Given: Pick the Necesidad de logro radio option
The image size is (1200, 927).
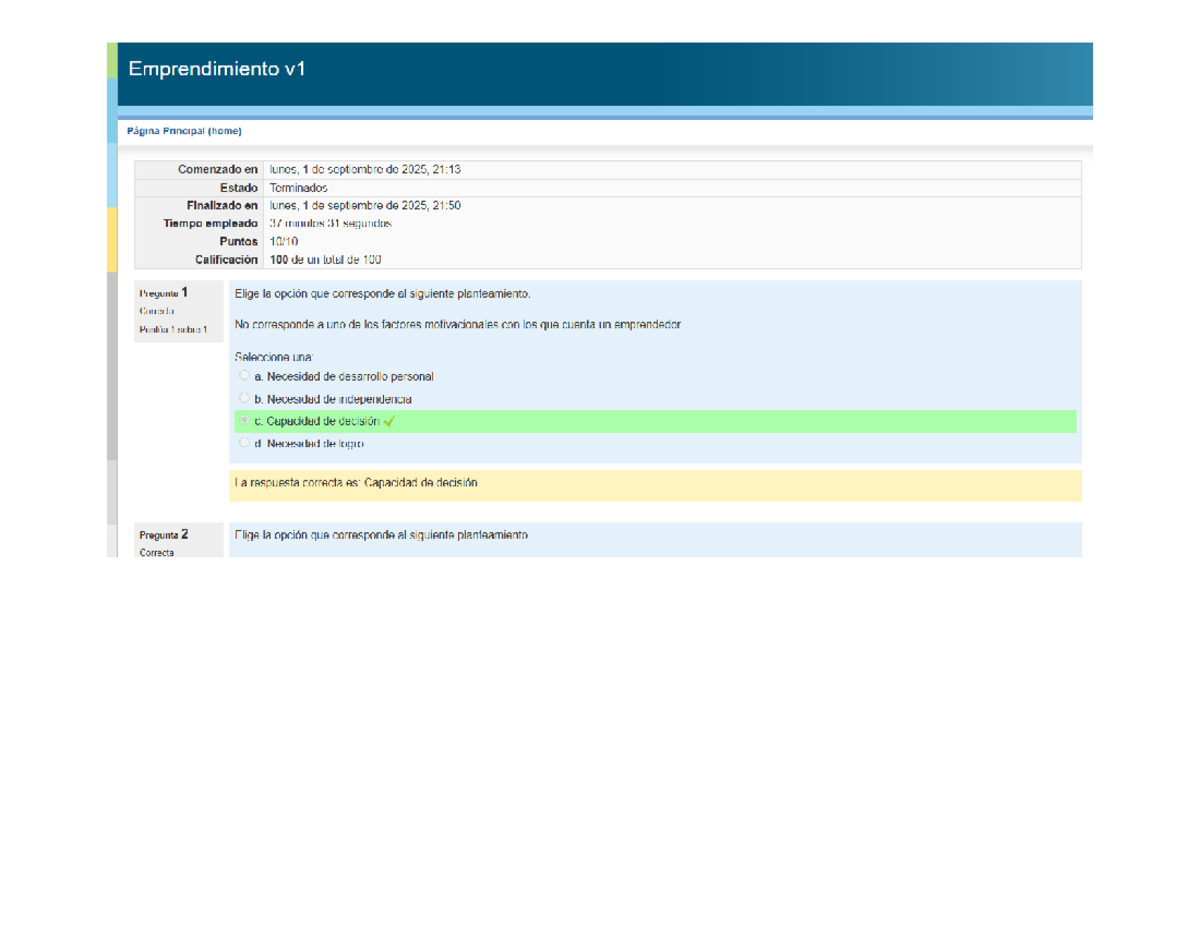Looking at the screenshot, I should click(x=245, y=442).
